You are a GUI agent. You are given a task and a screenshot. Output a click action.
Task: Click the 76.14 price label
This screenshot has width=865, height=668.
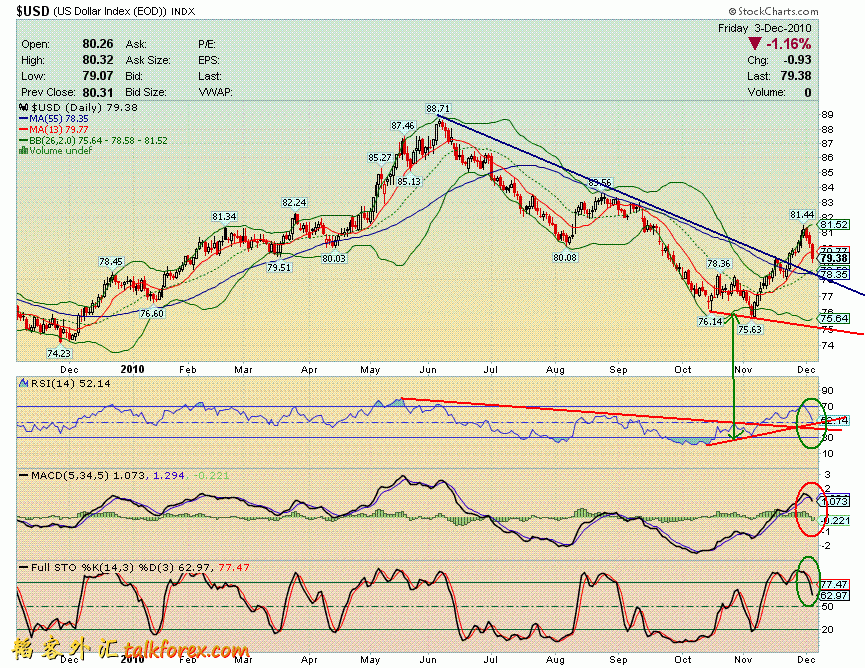pos(710,322)
